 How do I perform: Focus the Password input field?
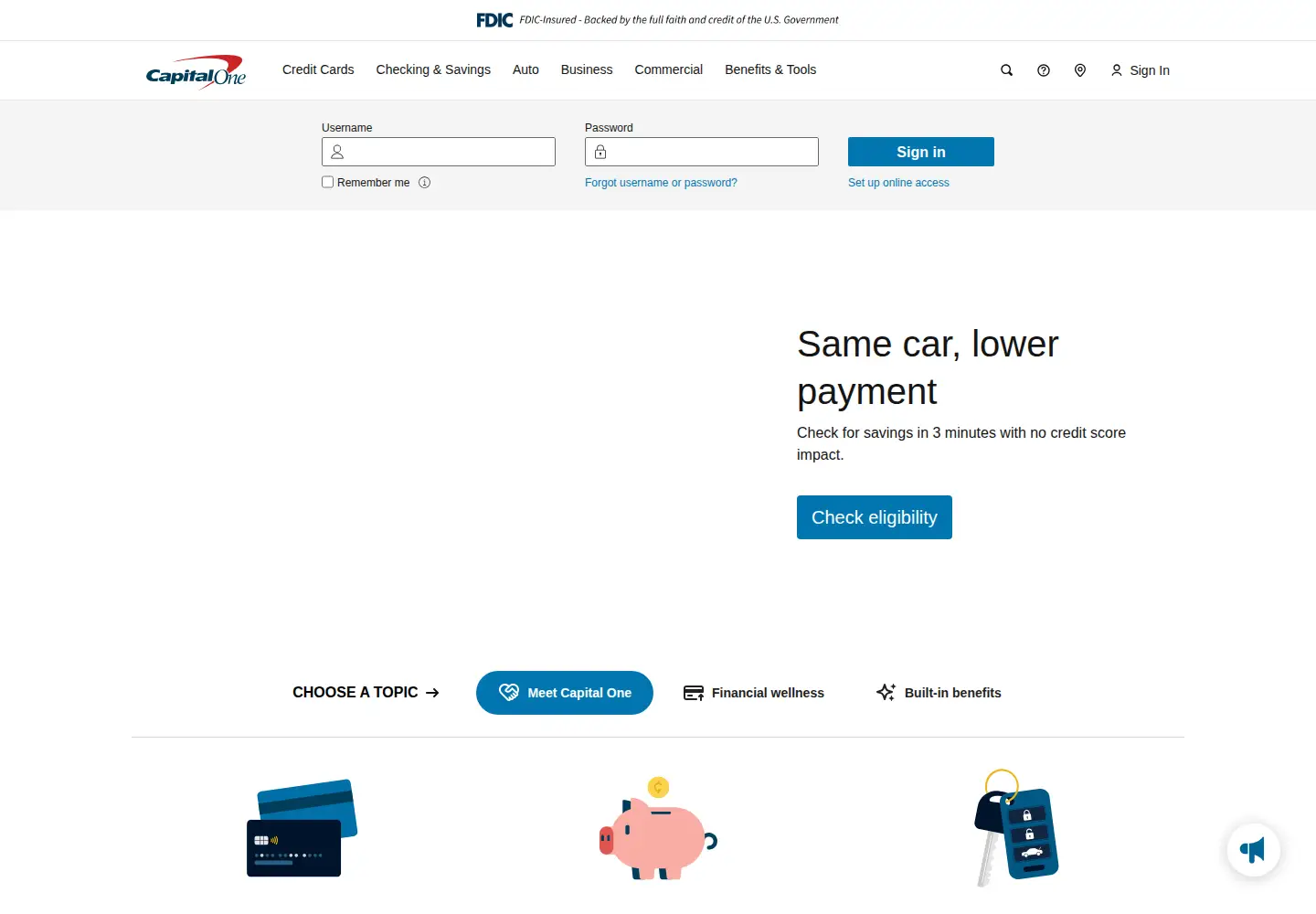[702, 152]
